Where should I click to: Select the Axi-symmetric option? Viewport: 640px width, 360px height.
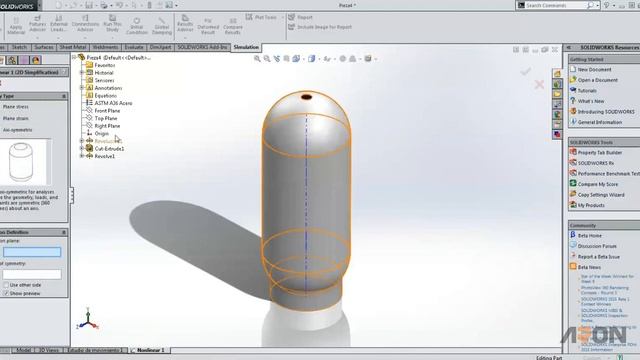point(17,130)
